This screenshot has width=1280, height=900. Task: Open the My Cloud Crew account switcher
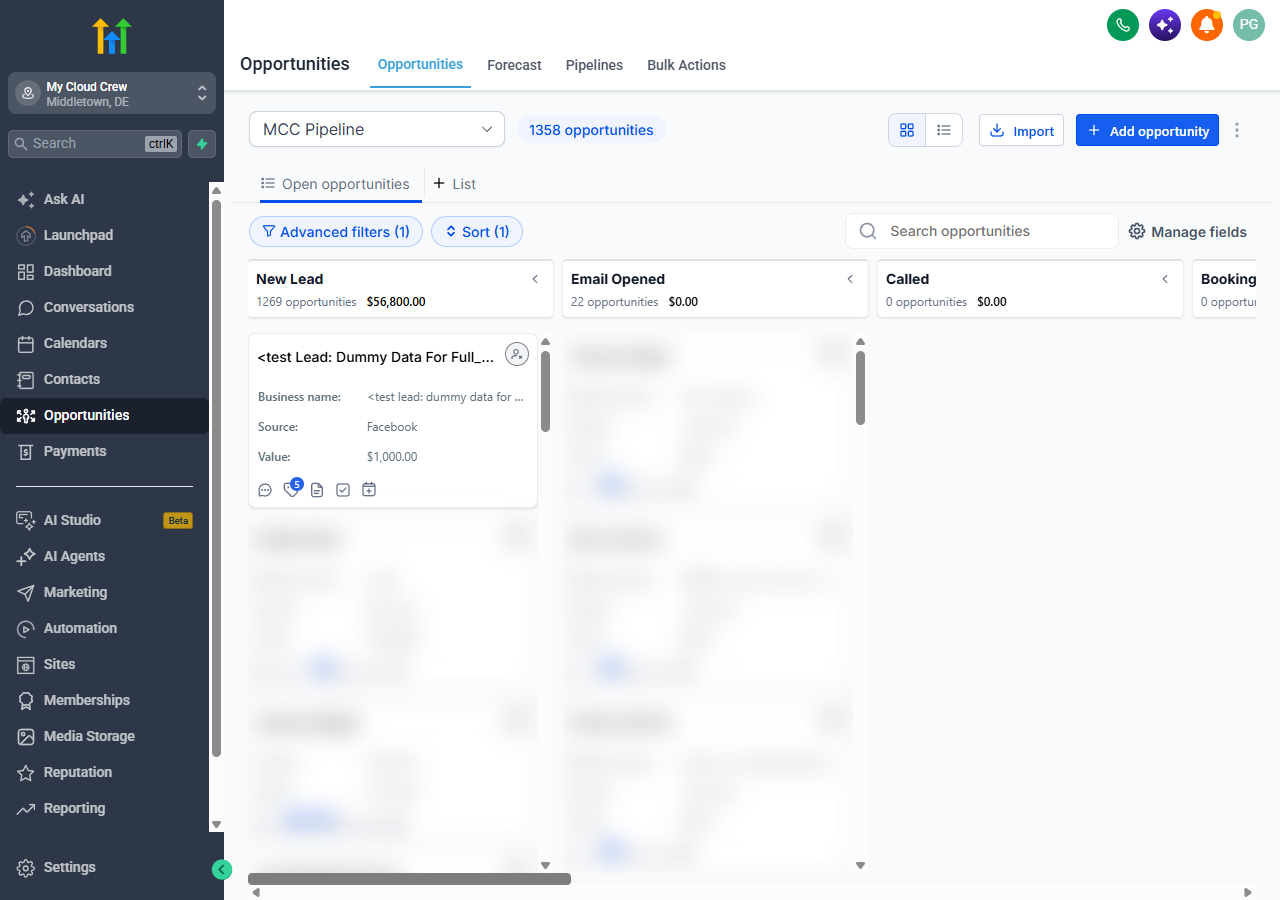(x=112, y=93)
